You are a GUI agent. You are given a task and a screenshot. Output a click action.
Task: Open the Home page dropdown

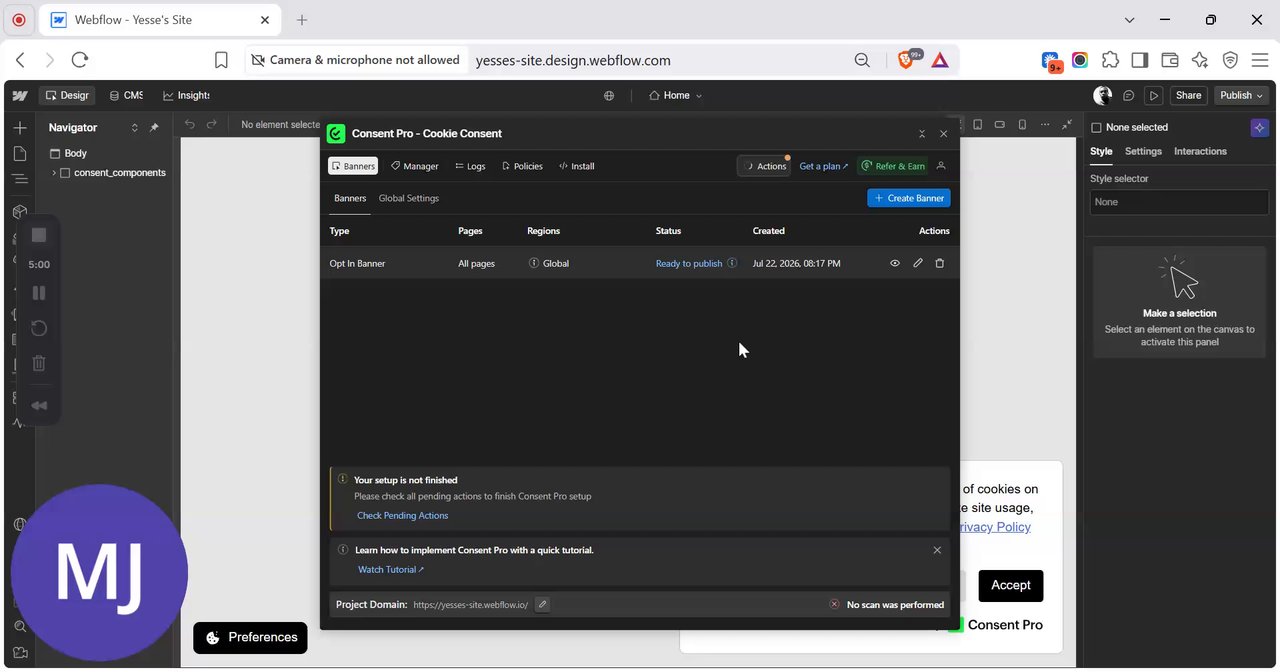point(676,95)
